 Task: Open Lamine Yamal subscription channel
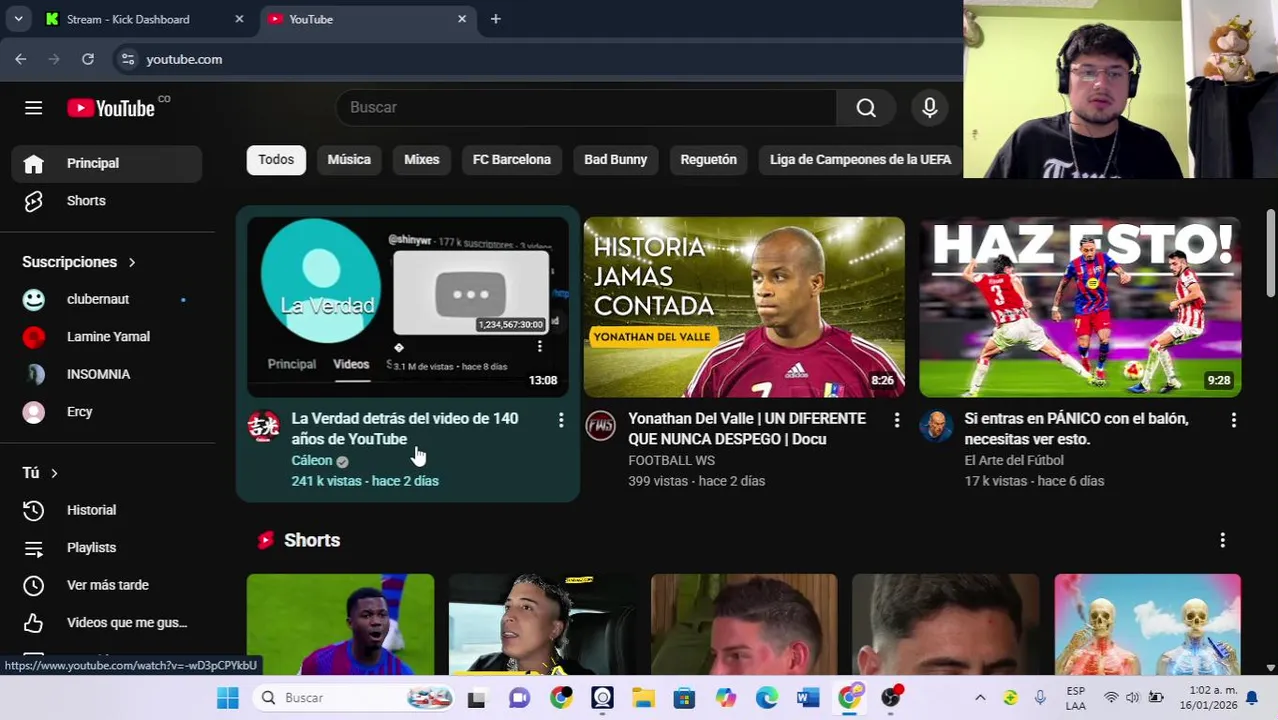[x=107, y=337]
